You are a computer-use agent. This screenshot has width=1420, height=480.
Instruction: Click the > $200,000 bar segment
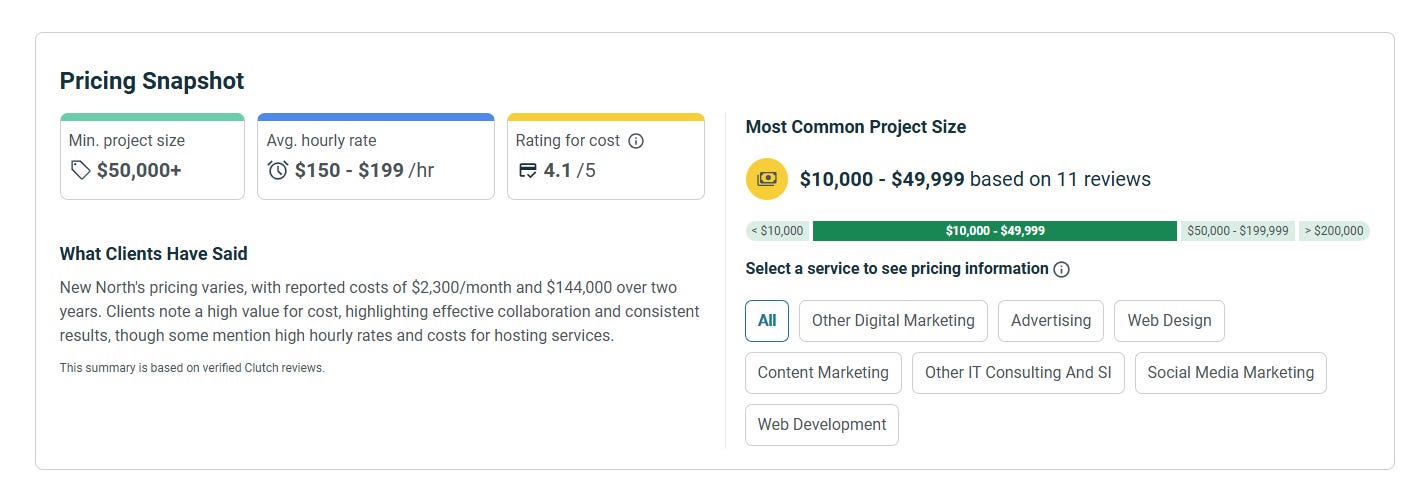pyautogui.click(x=1334, y=231)
